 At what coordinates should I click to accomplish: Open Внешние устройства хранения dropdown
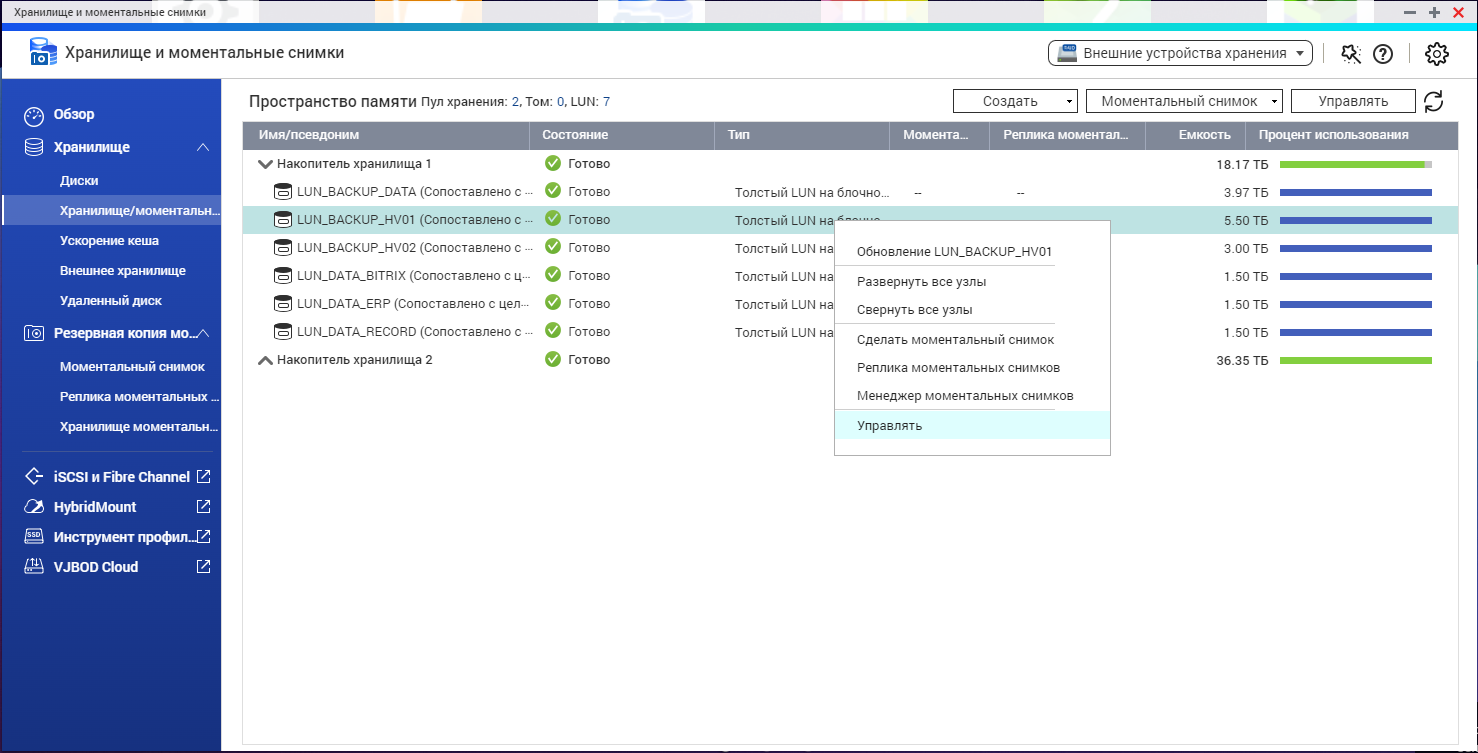(1180, 53)
